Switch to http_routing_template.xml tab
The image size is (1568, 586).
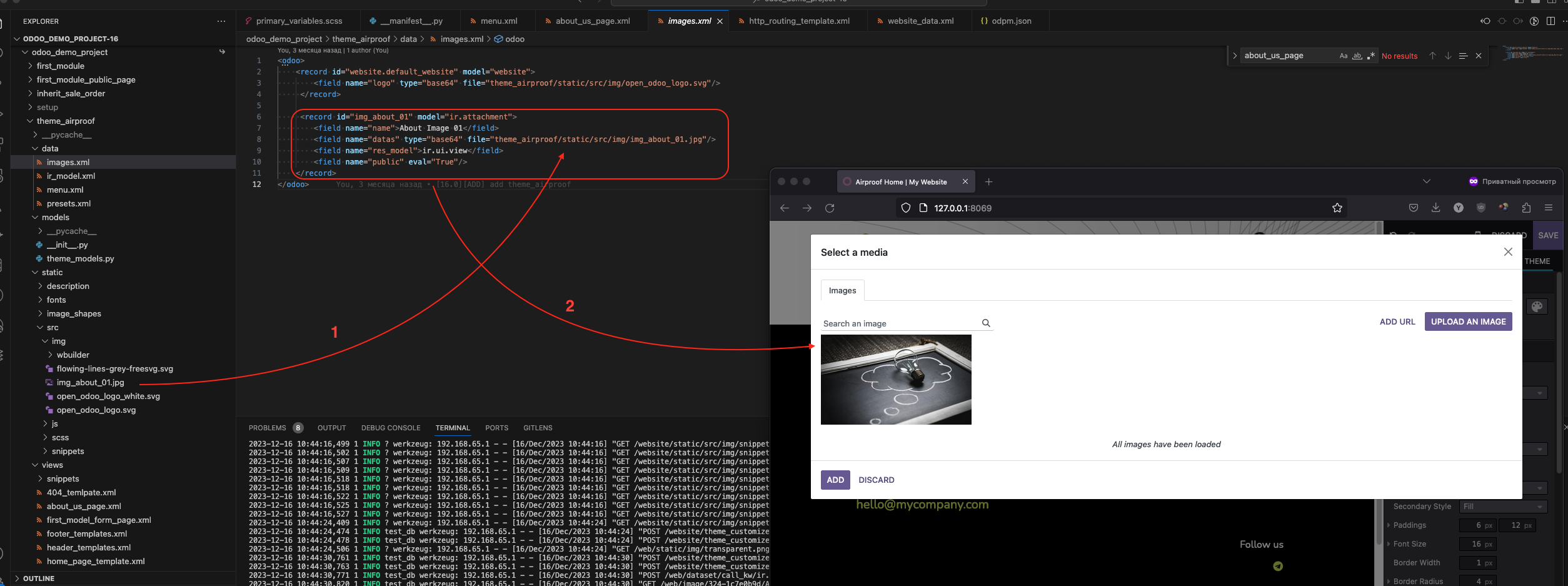pyautogui.click(x=798, y=21)
